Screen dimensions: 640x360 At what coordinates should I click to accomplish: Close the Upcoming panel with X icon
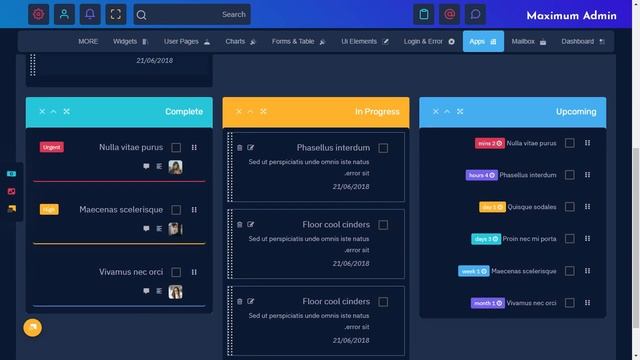(436, 111)
